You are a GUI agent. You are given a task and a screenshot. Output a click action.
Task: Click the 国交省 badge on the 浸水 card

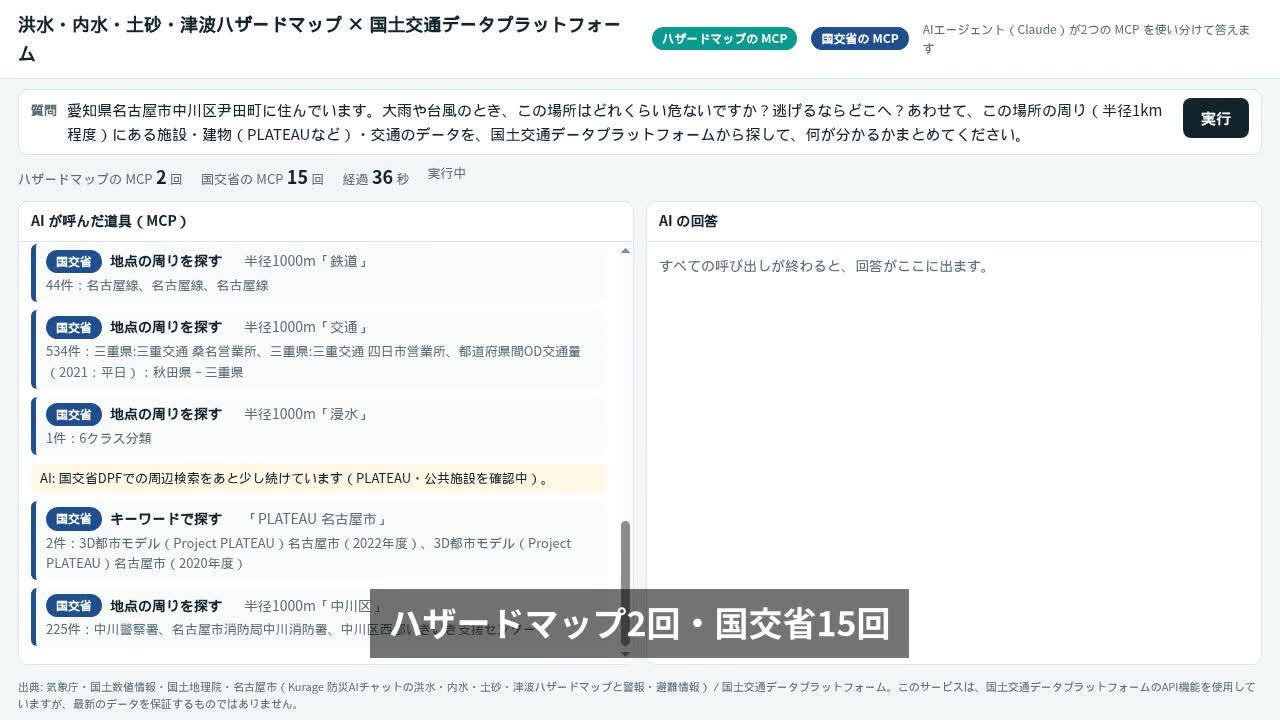tap(74, 414)
